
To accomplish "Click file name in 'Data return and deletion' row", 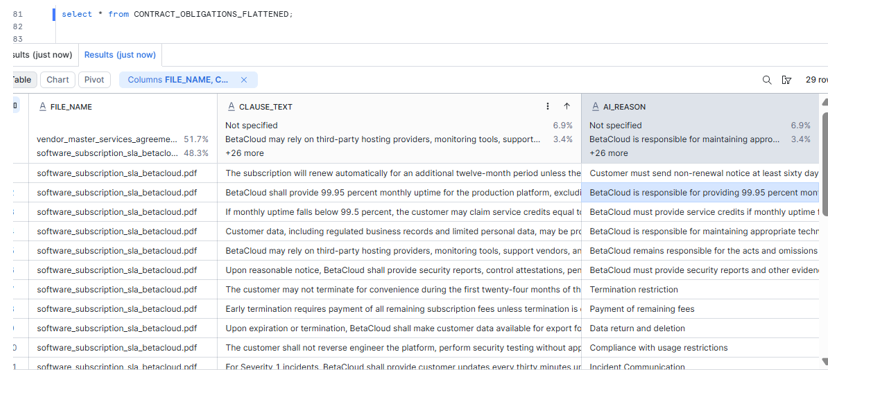I will pos(117,328).
